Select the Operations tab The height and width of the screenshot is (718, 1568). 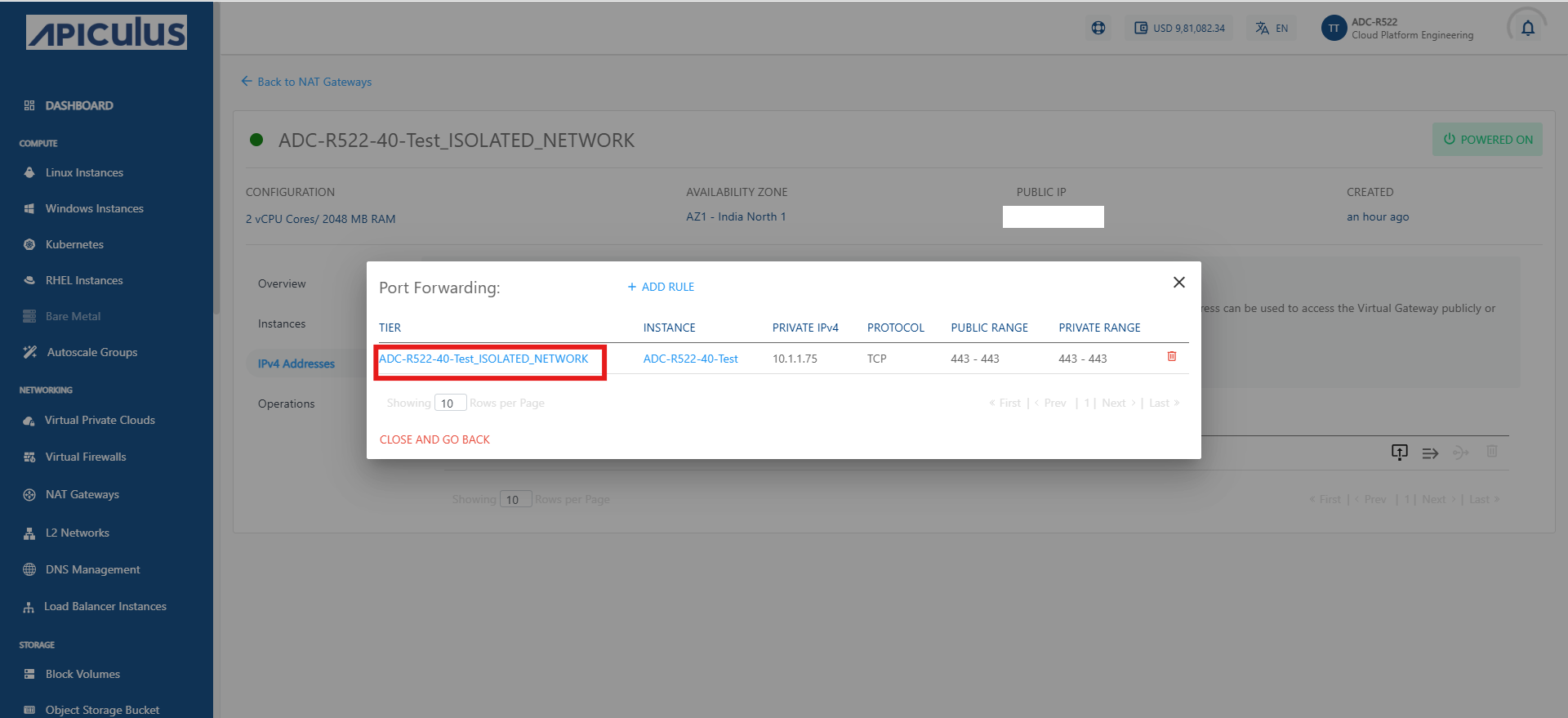pos(286,404)
